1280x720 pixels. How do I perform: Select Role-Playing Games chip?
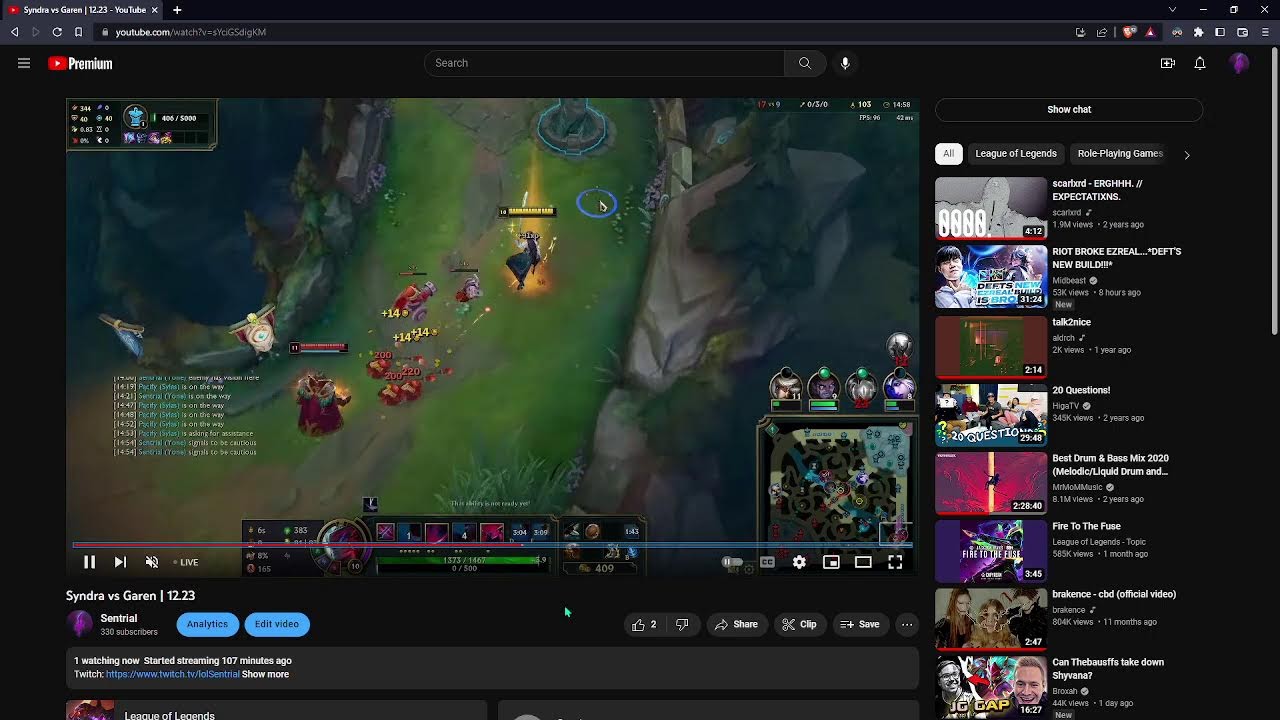tap(1120, 153)
